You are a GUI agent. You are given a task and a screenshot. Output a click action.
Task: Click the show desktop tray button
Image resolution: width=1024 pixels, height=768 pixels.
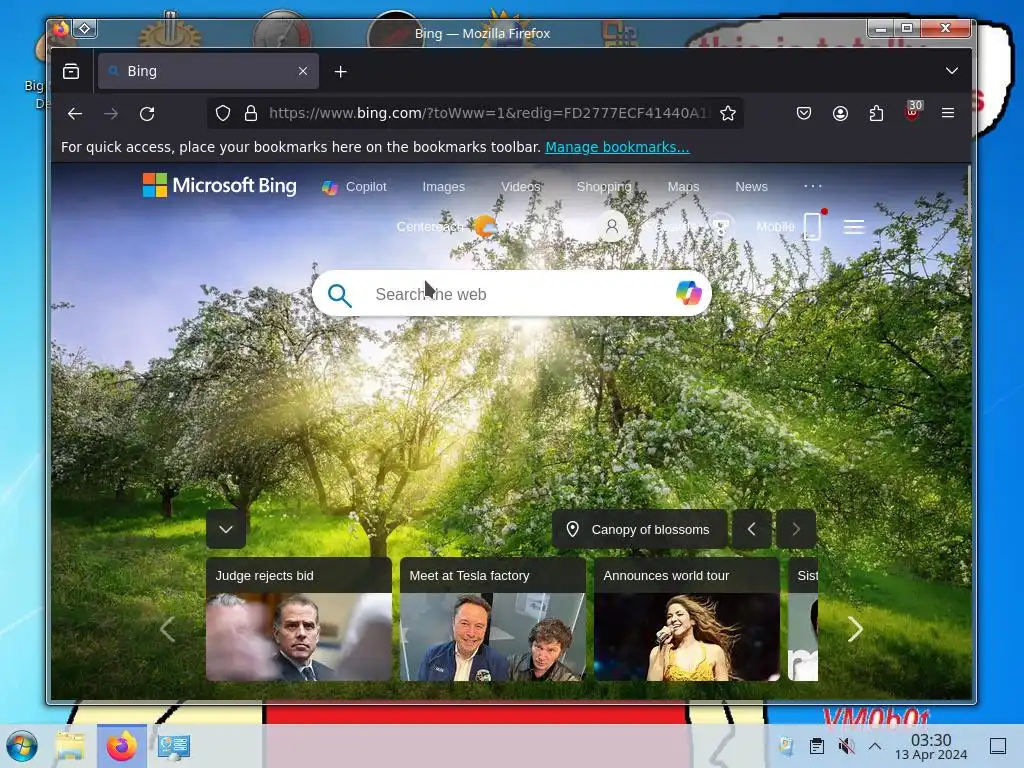(998, 746)
